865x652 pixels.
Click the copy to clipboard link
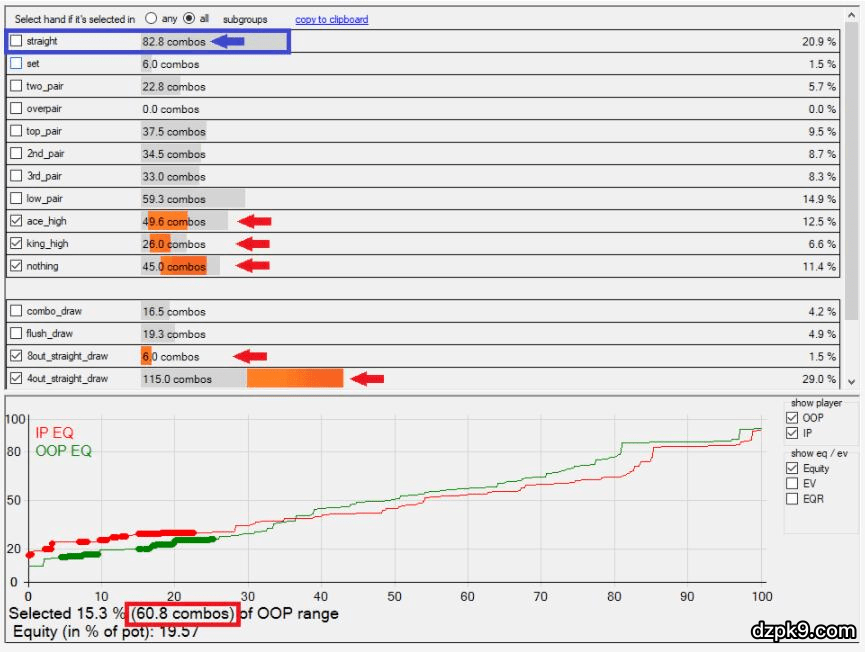point(331,19)
